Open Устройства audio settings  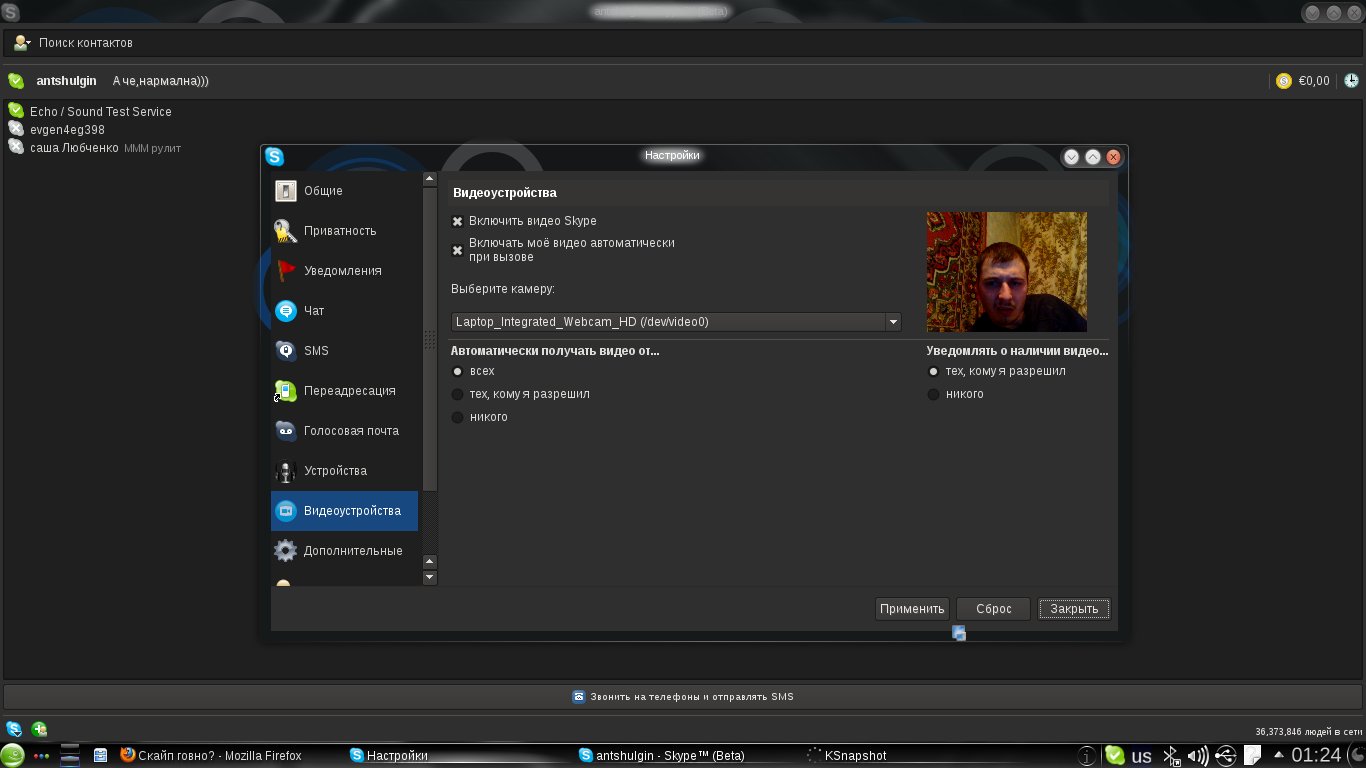pyautogui.click(x=344, y=471)
